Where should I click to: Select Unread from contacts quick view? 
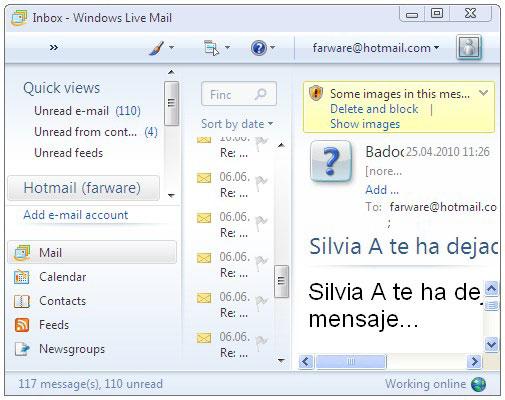click(96, 132)
